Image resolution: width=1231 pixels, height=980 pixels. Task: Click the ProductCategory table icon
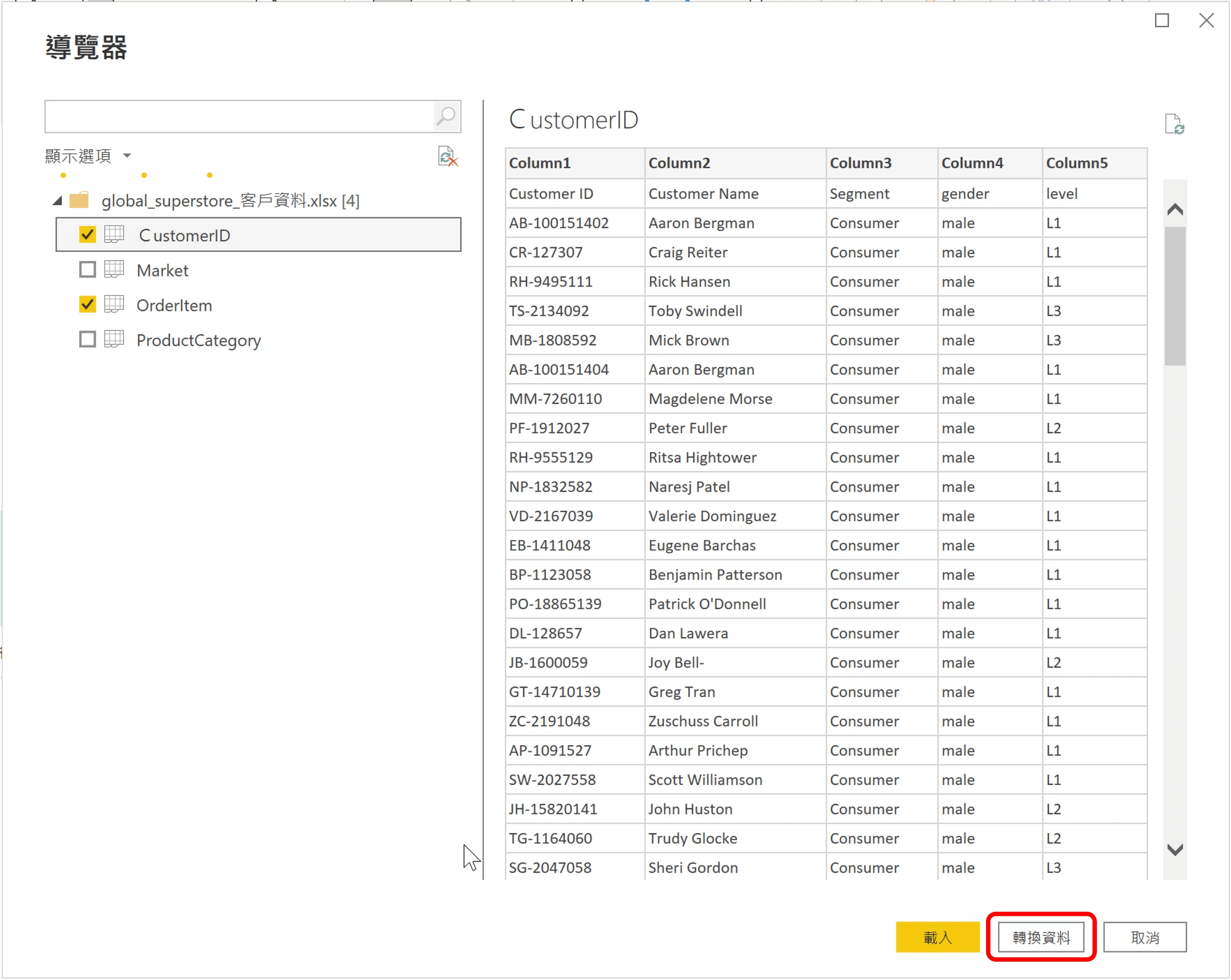click(x=114, y=340)
